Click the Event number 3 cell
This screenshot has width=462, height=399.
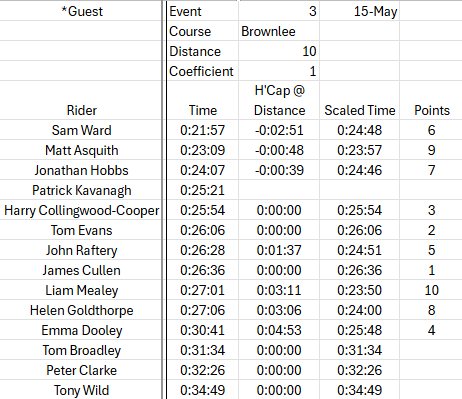click(279, 11)
